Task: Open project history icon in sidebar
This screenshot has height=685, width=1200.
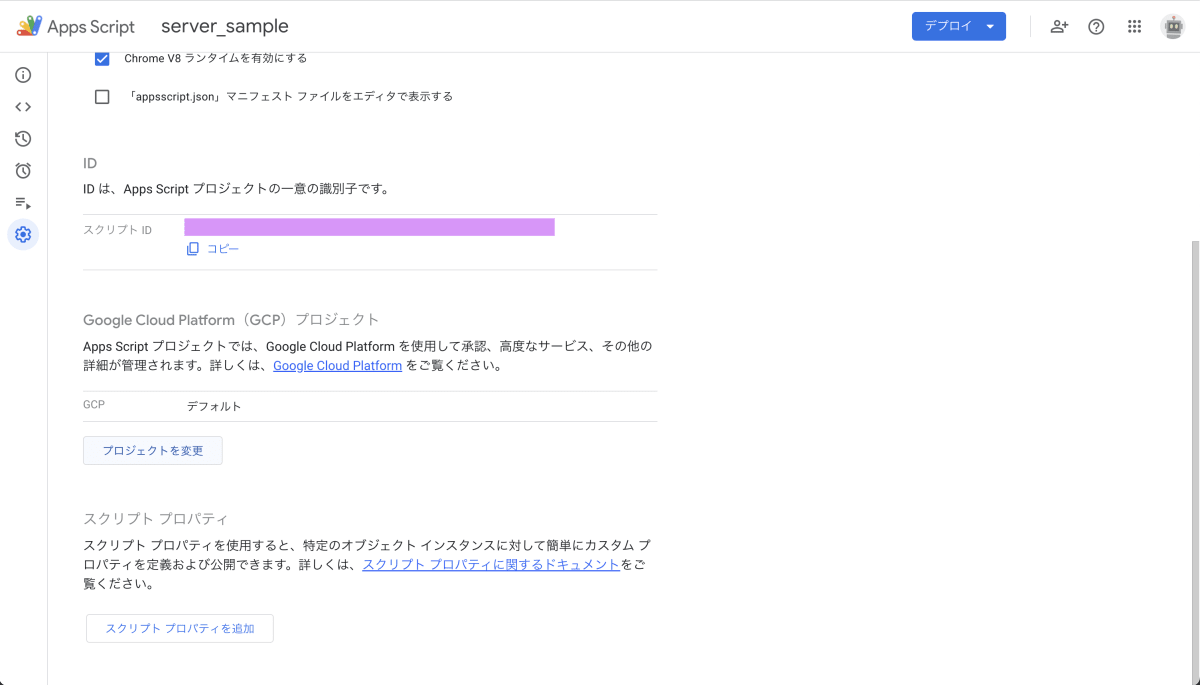Action: [x=23, y=139]
